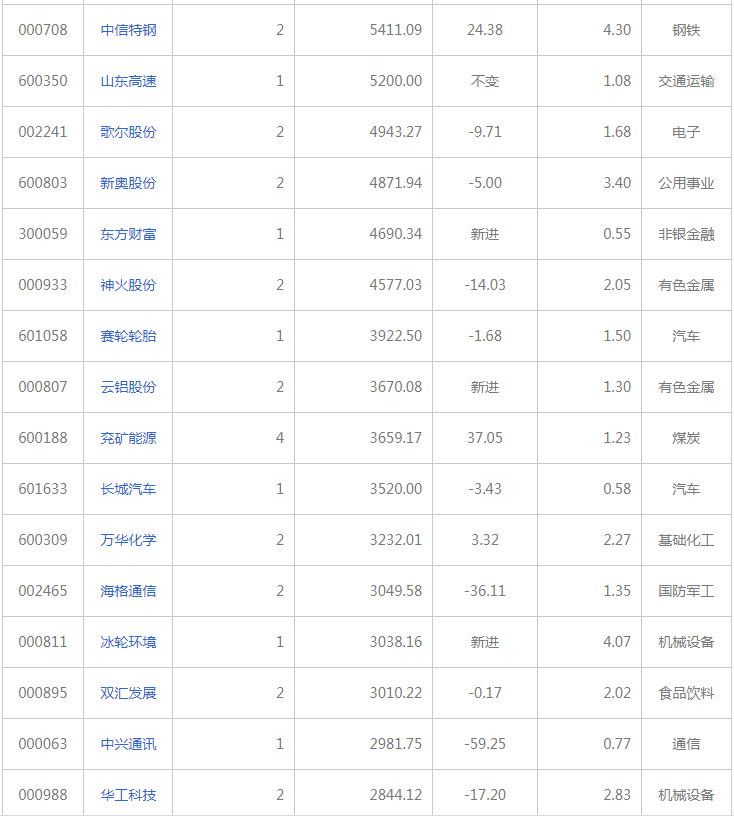Select stock code 600309

43,540
